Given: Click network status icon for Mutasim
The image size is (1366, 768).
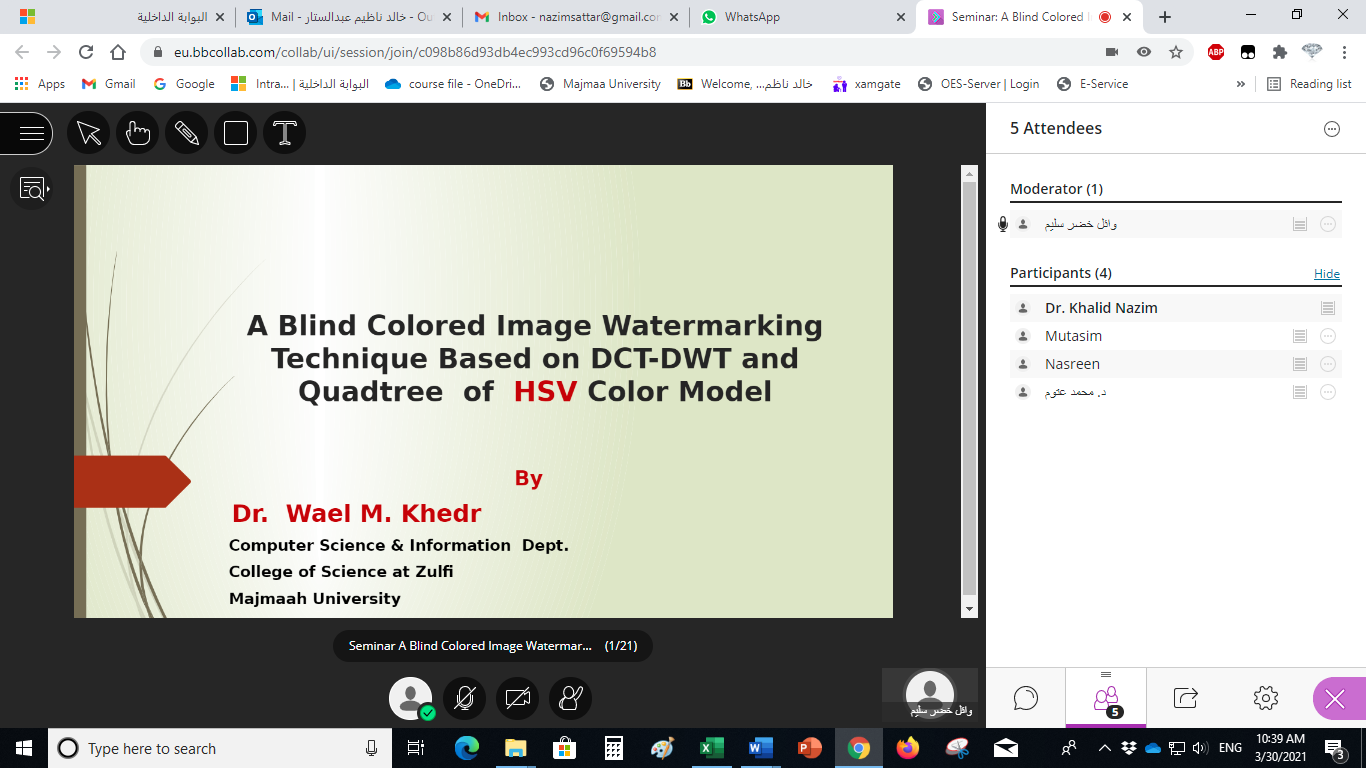Looking at the screenshot, I should point(1300,336).
